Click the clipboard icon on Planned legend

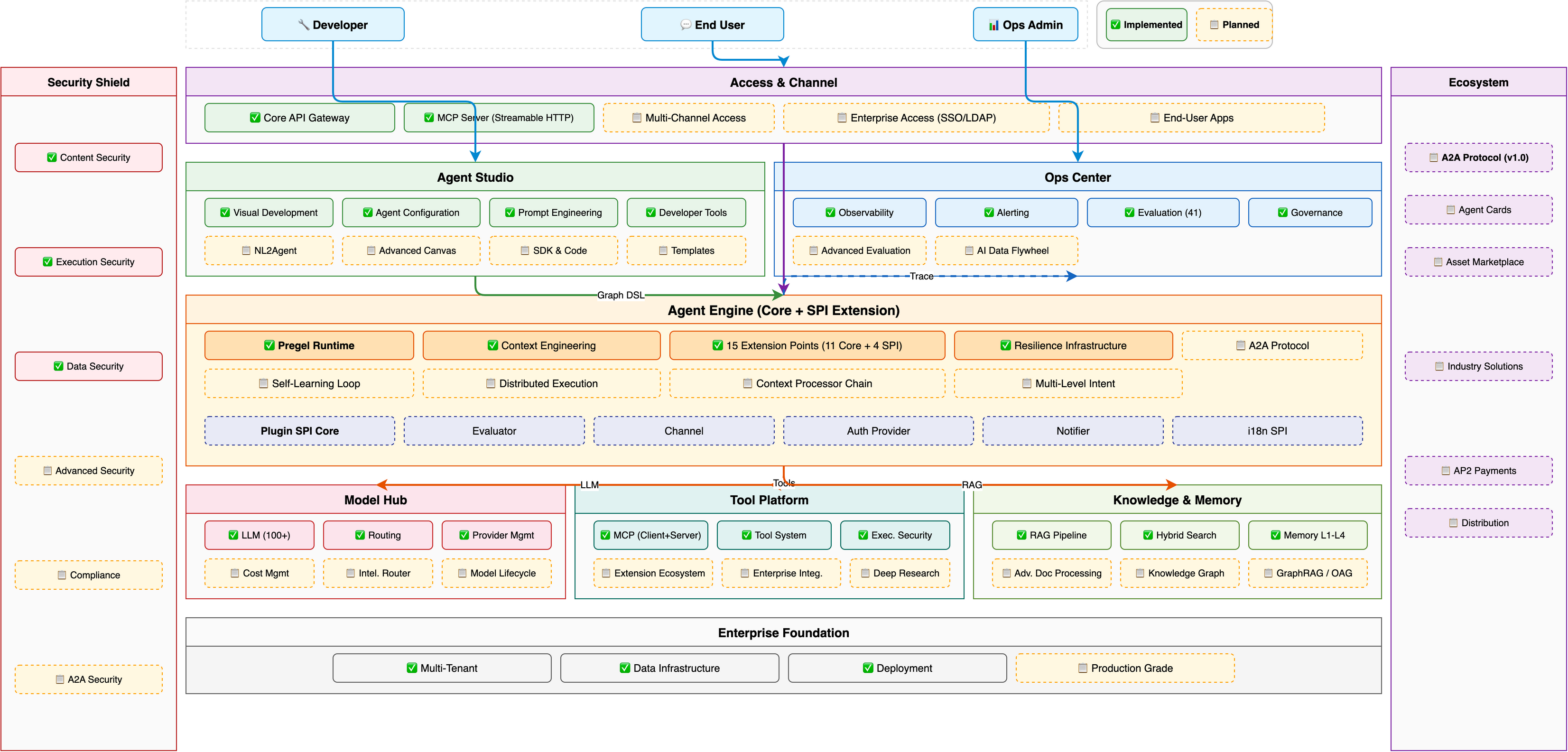tap(1215, 25)
